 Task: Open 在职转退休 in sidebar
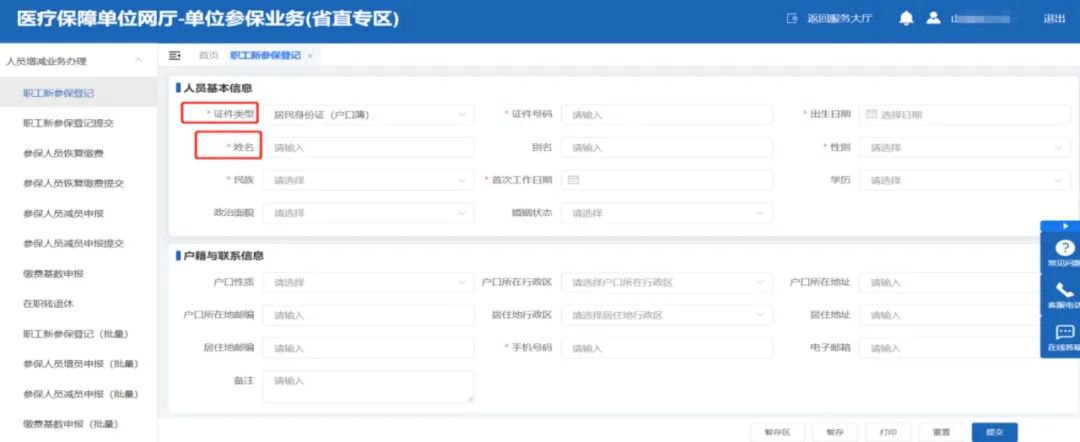click(48, 304)
